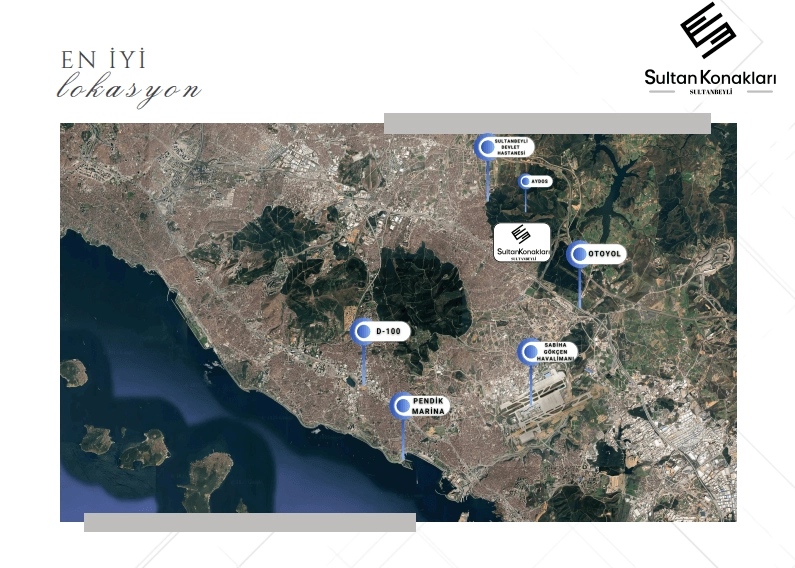Screen dimensions: 795x568
Task: Click the Sultanbeyli Devlet Hastanesi blue pin
Action: 487,147
